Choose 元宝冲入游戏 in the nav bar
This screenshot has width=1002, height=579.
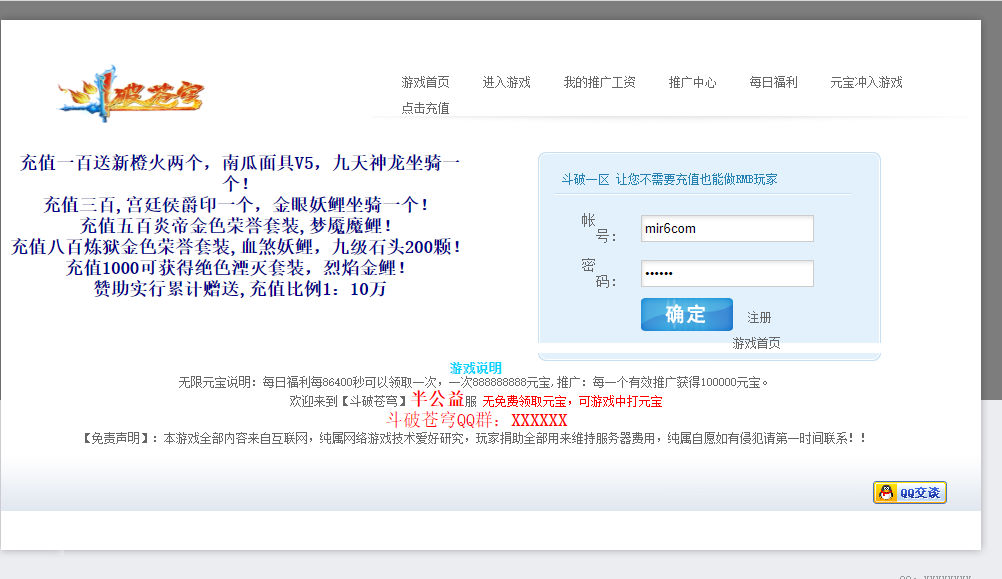866,82
